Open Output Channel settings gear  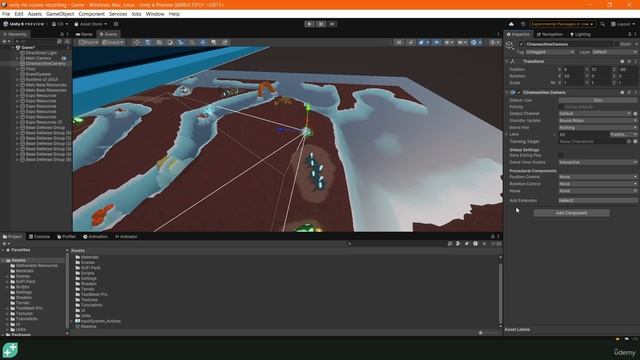pyautogui.click(x=636, y=113)
